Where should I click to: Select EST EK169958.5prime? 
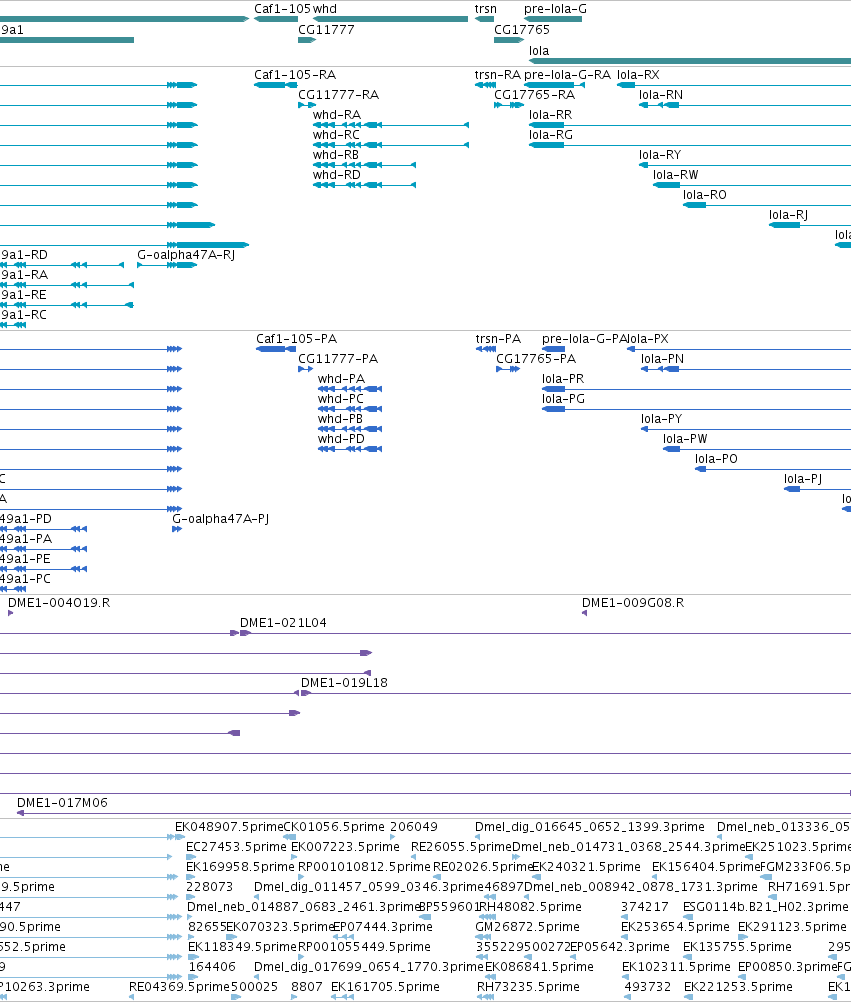(240, 867)
